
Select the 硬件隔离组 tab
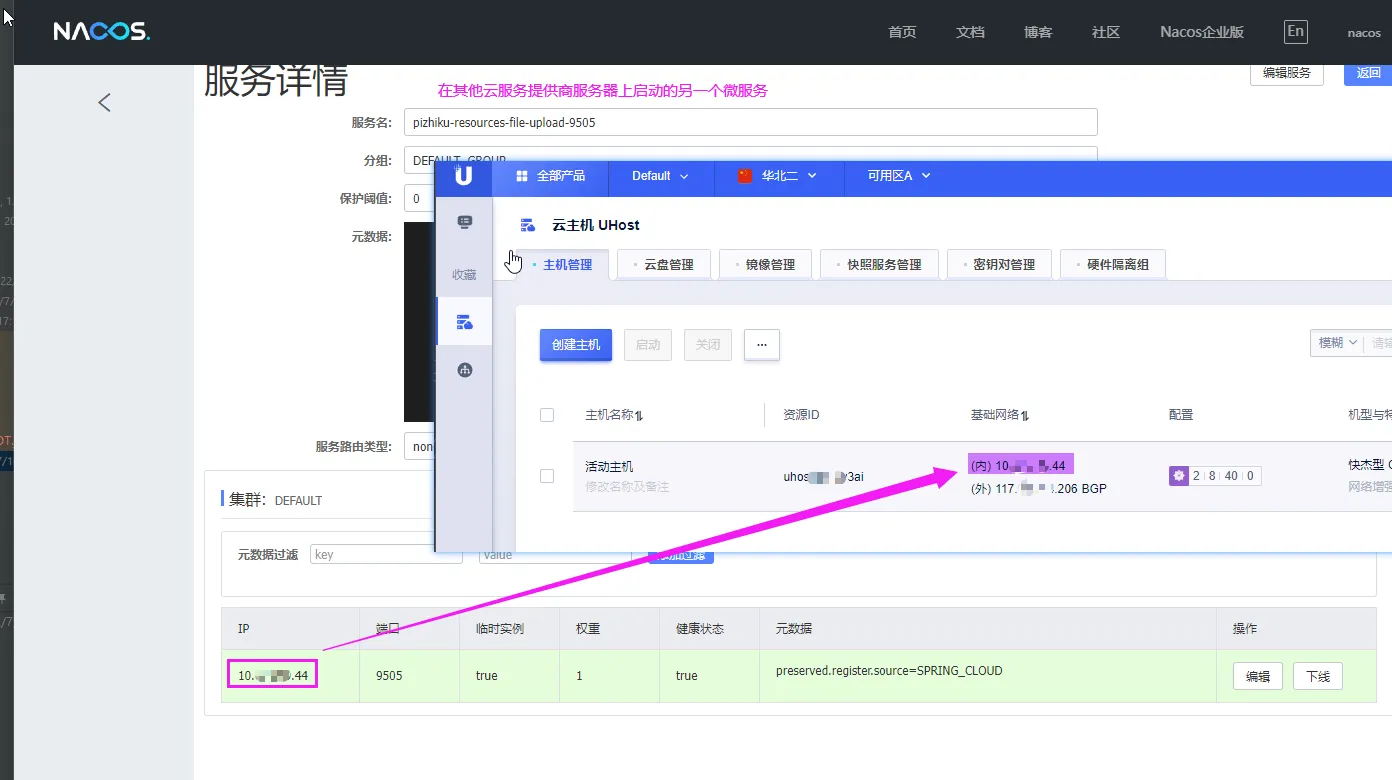coord(1113,265)
